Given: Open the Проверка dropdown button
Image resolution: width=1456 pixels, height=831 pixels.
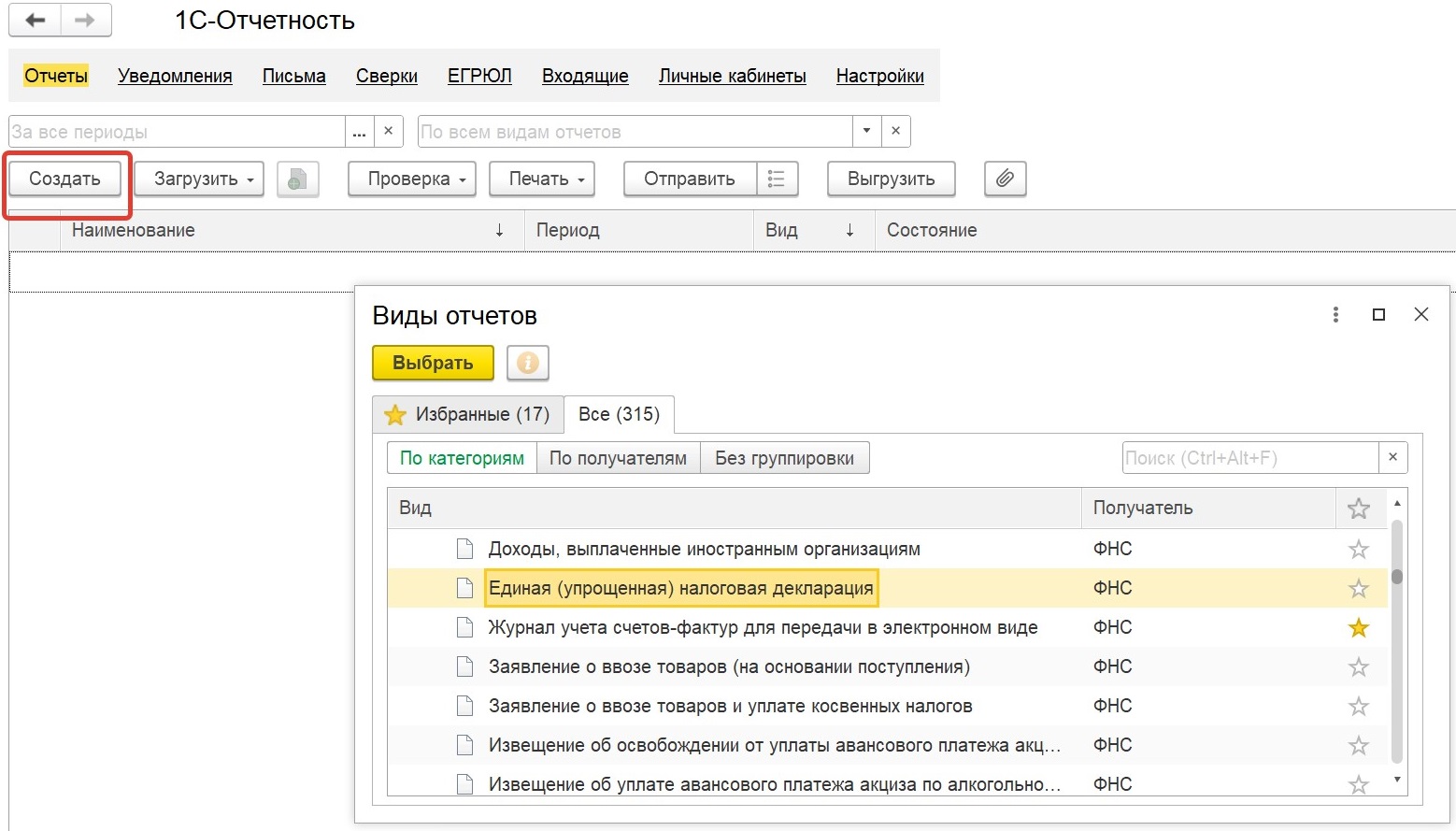Looking at the screenshot, I should (x=412, y=179).
